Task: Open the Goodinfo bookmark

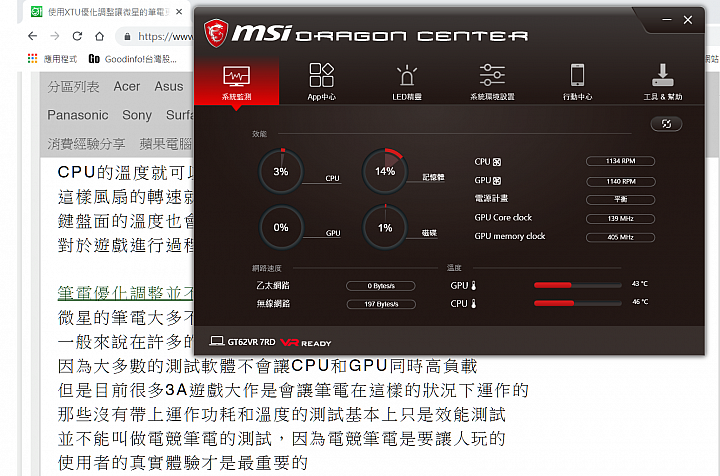Action: (133, 59)
